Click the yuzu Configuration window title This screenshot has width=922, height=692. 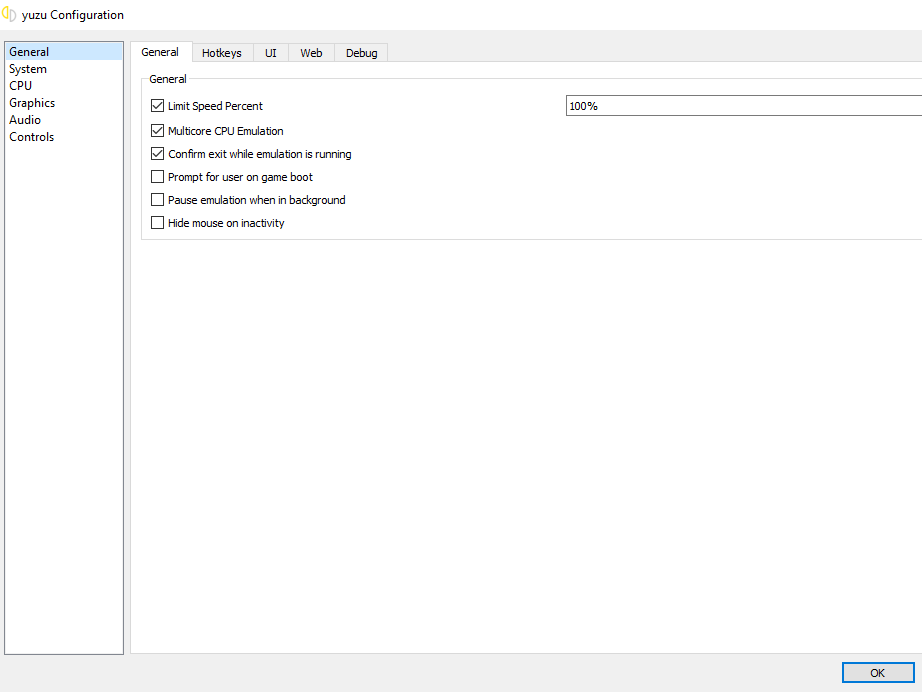[x=73, y=15]
